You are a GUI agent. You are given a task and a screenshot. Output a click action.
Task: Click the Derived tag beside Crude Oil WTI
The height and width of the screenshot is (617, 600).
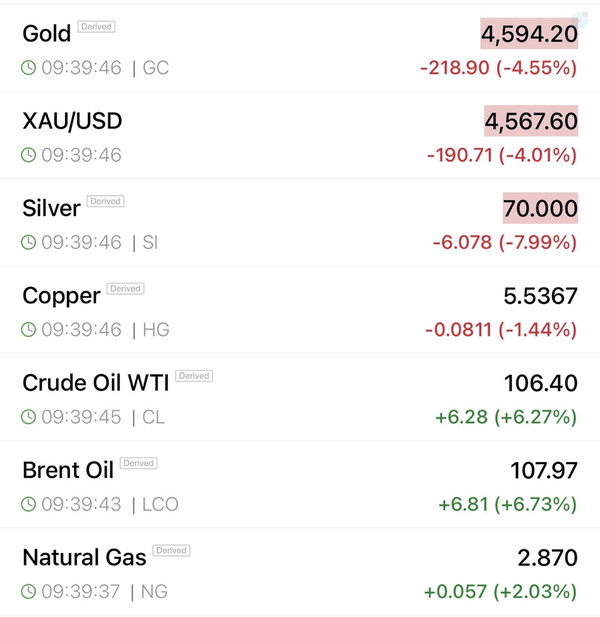(194, 376)
